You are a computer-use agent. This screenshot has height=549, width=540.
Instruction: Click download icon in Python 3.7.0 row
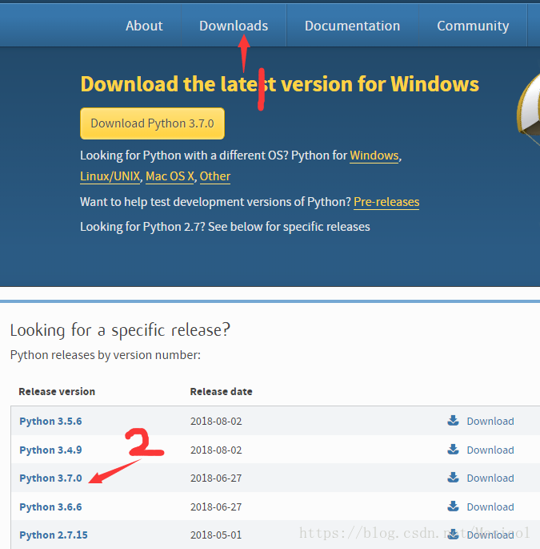tap(453, 478)
